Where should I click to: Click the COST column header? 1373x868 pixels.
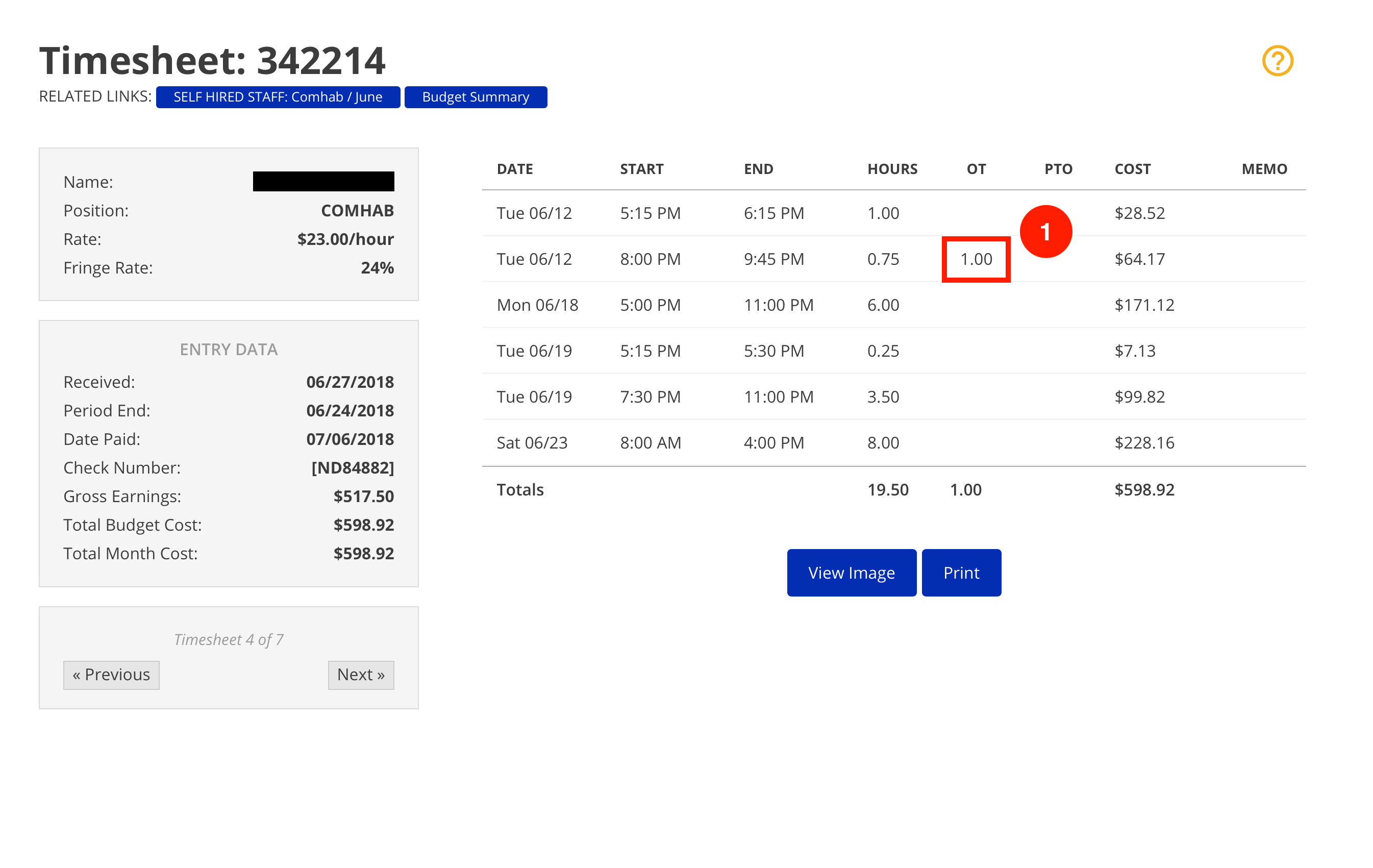point(1132,169)
